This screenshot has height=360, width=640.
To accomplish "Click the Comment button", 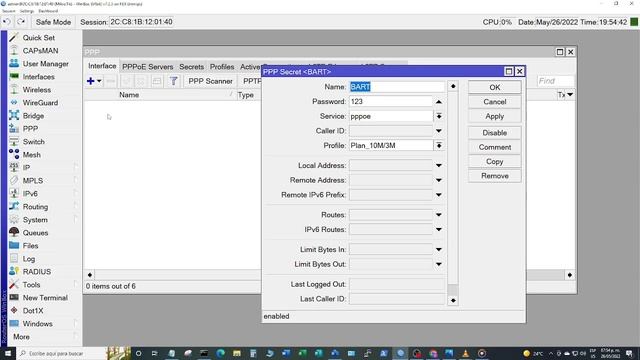I will [x=495, y=147].
